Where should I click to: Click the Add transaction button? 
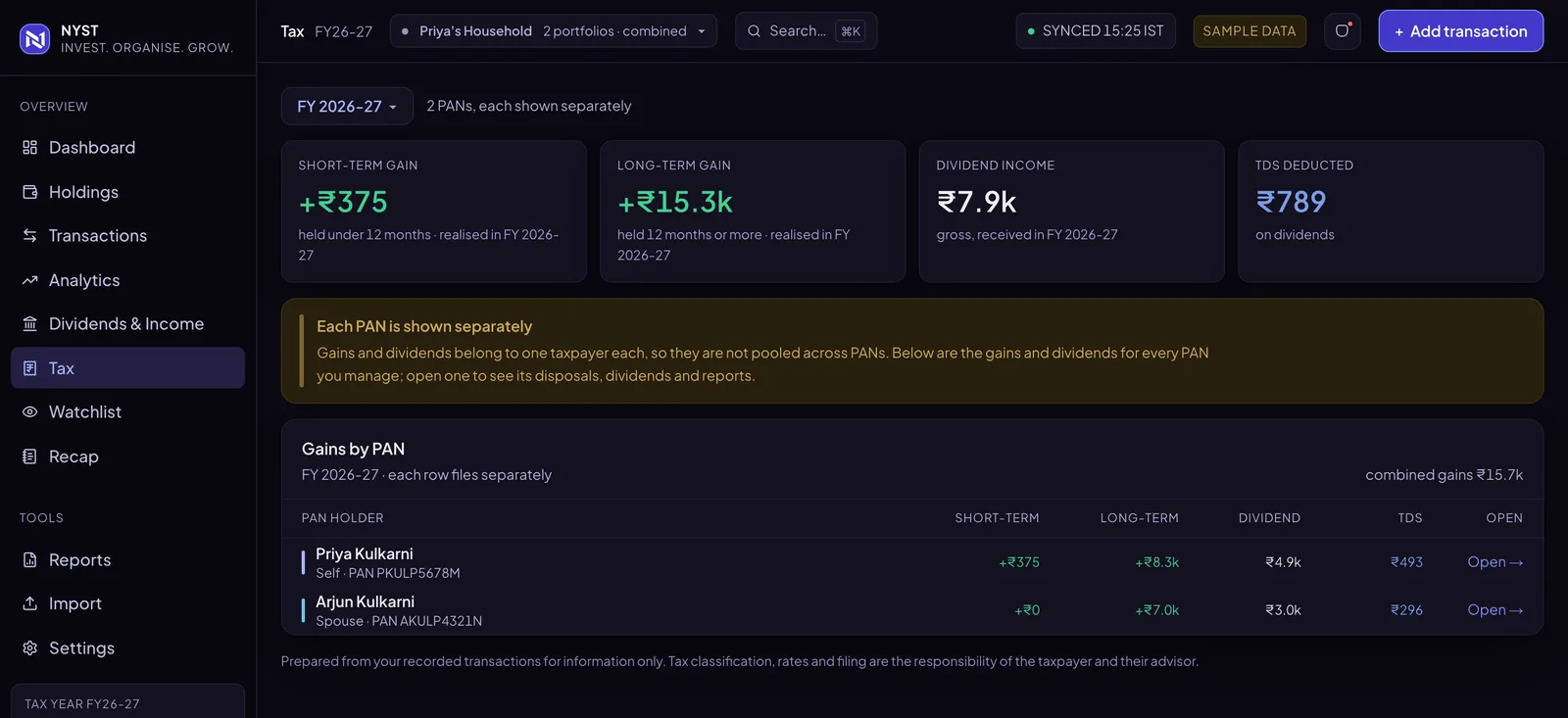1461,31
